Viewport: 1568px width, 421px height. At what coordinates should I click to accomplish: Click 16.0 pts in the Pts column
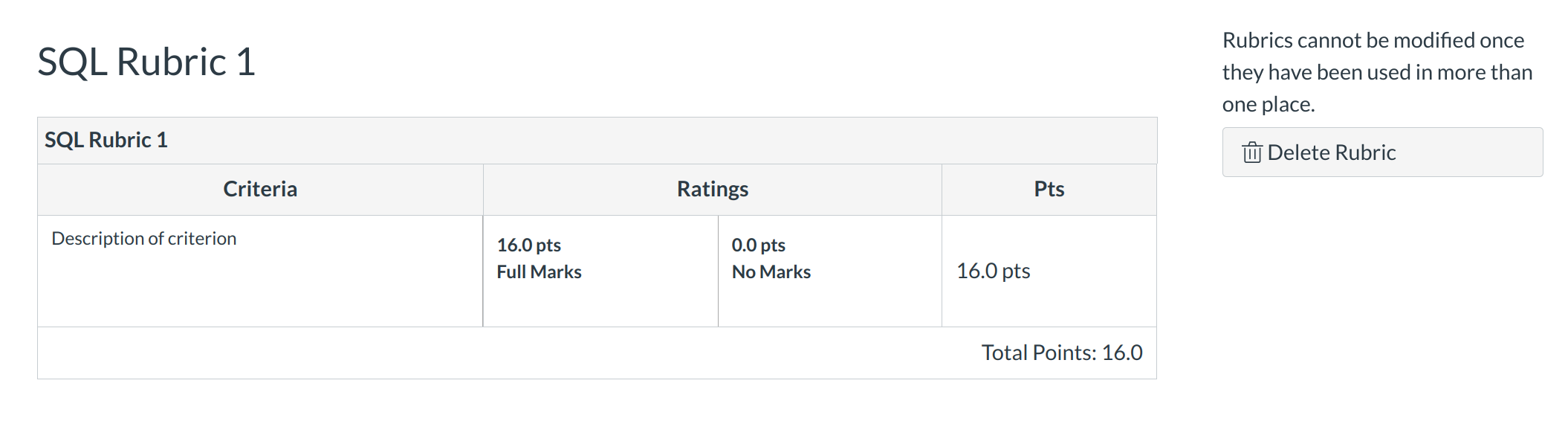993,271
